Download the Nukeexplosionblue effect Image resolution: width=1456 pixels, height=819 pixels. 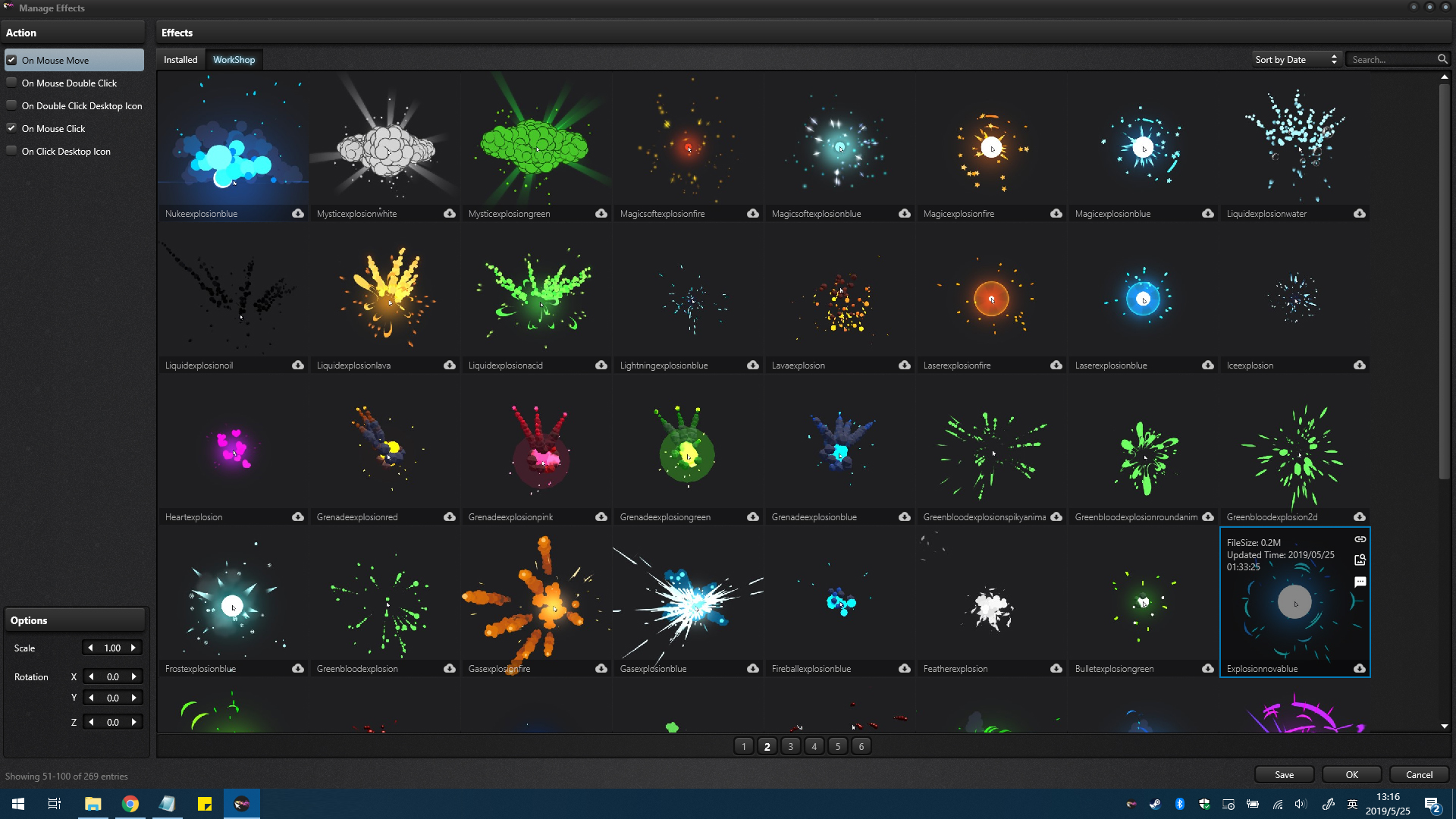tap(297, 214)
